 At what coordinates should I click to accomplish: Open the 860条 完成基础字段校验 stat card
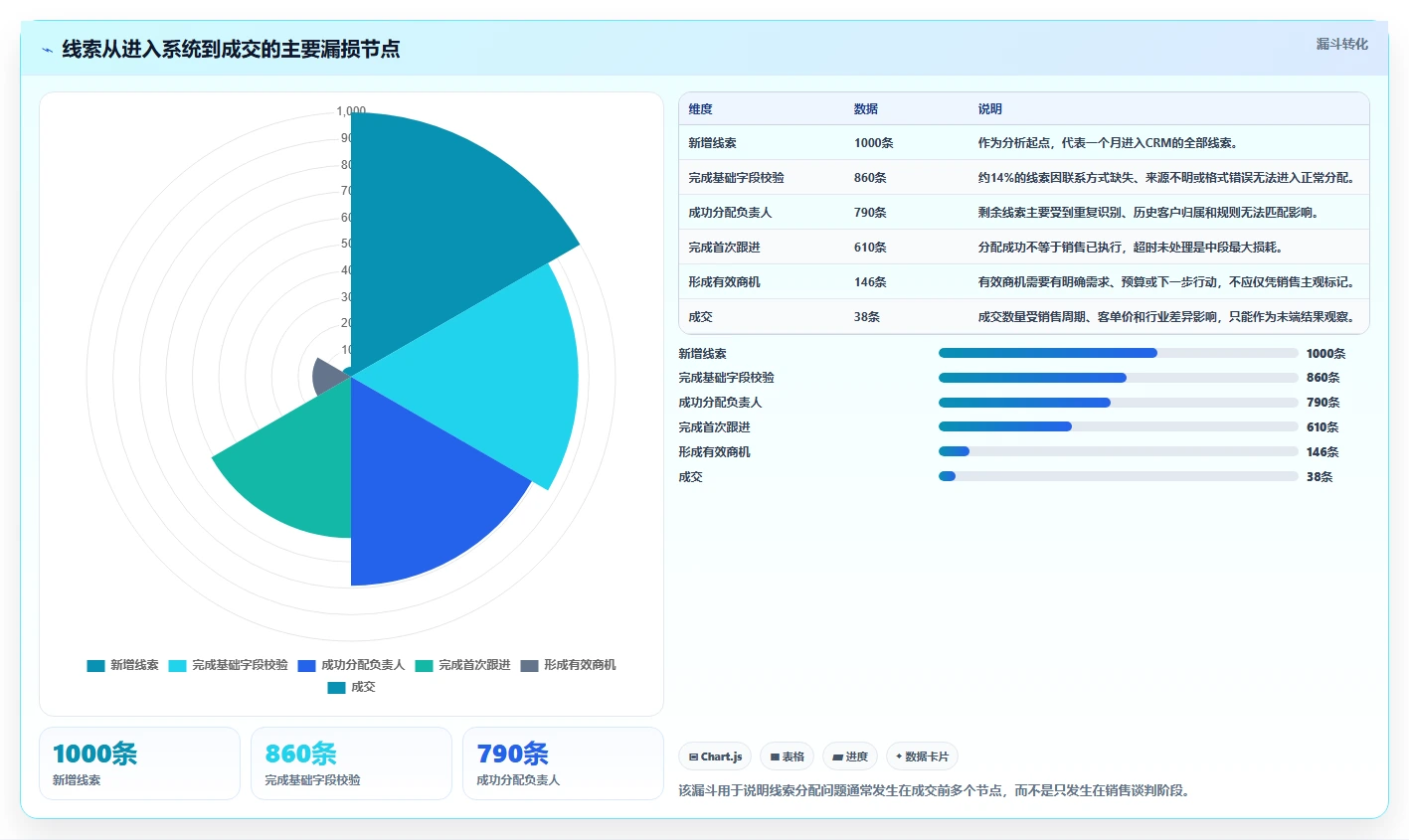pos(351,763)
